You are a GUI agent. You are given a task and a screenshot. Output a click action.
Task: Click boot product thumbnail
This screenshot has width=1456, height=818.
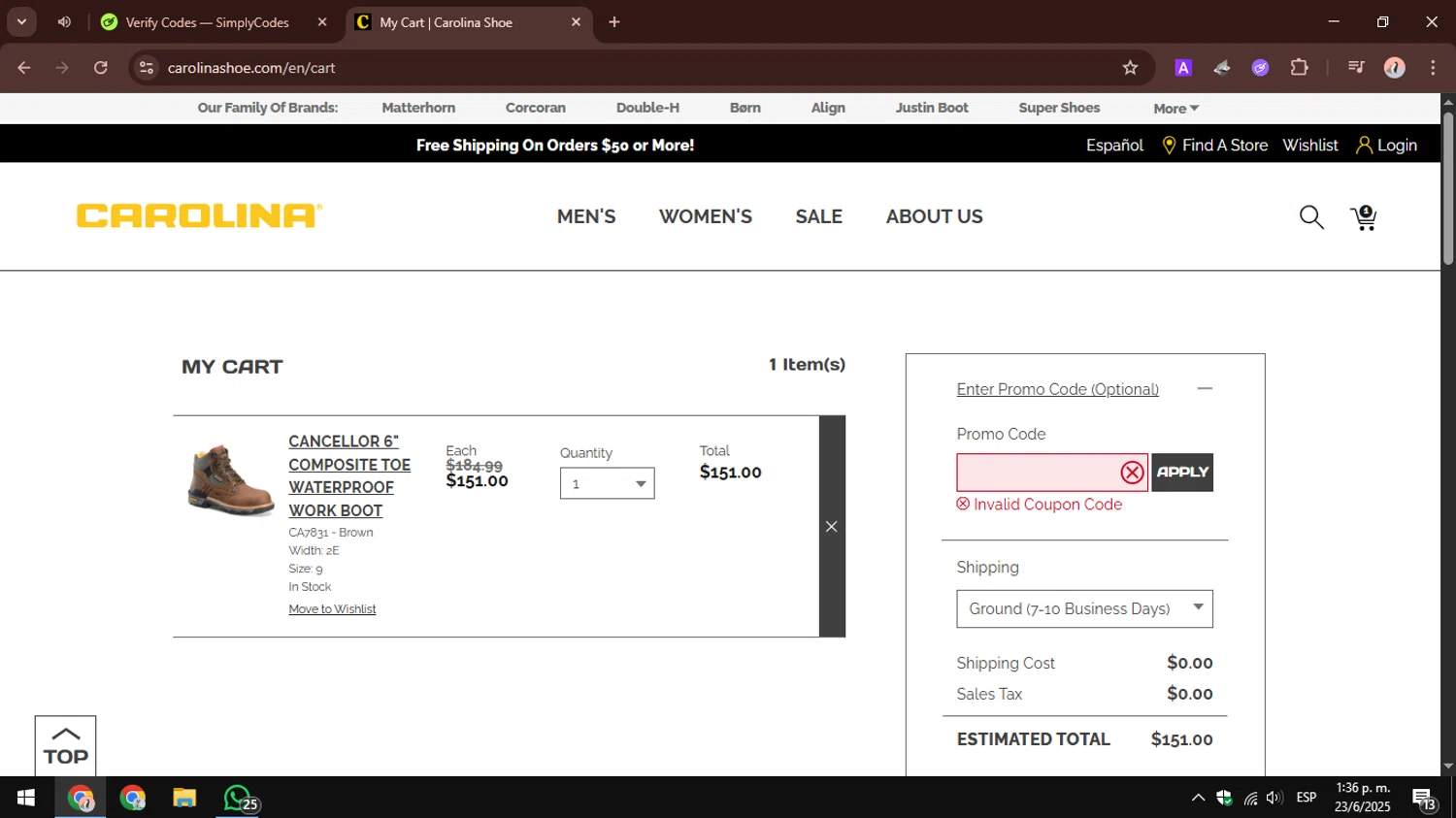tap(231, 479)
